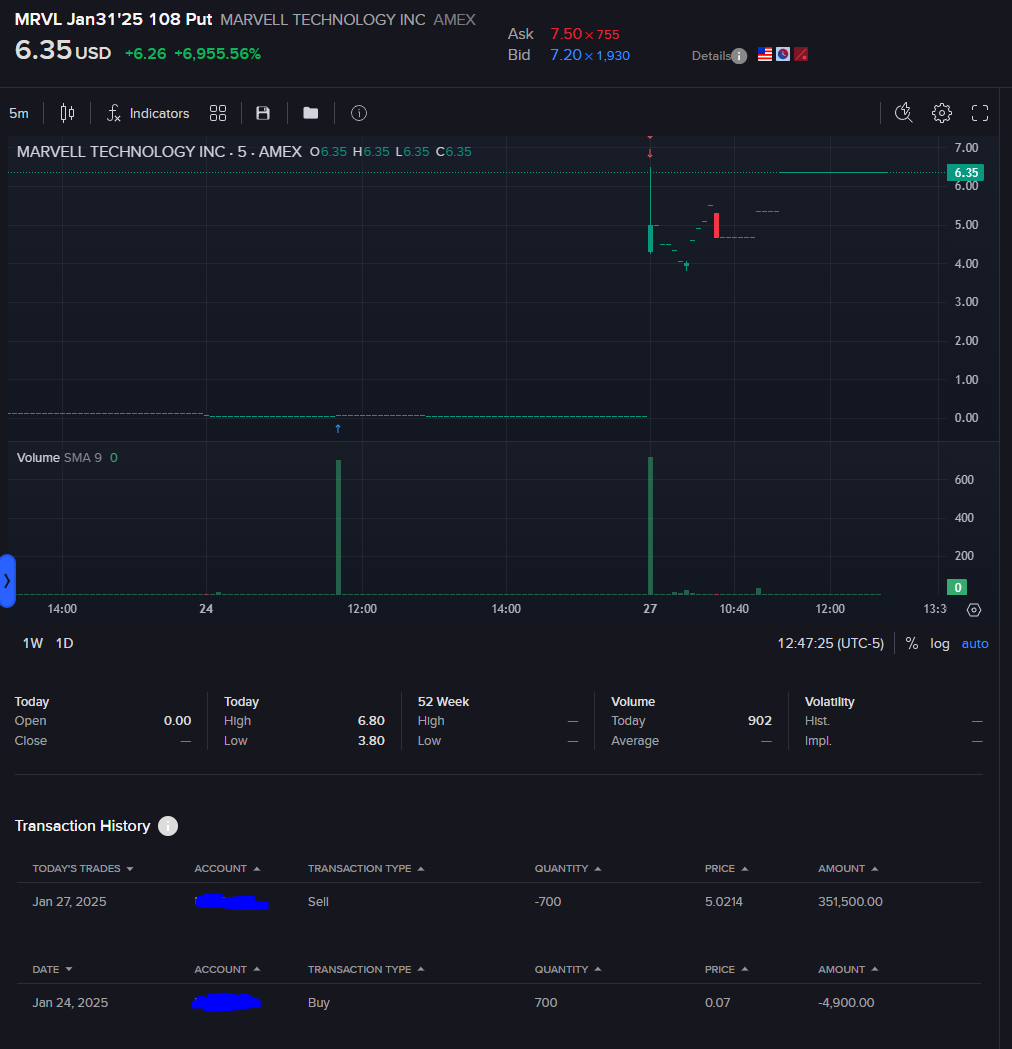Click the amount -4,900.00
This screenshot has height=1049, width=1012.
click(x=846, y=1003)
